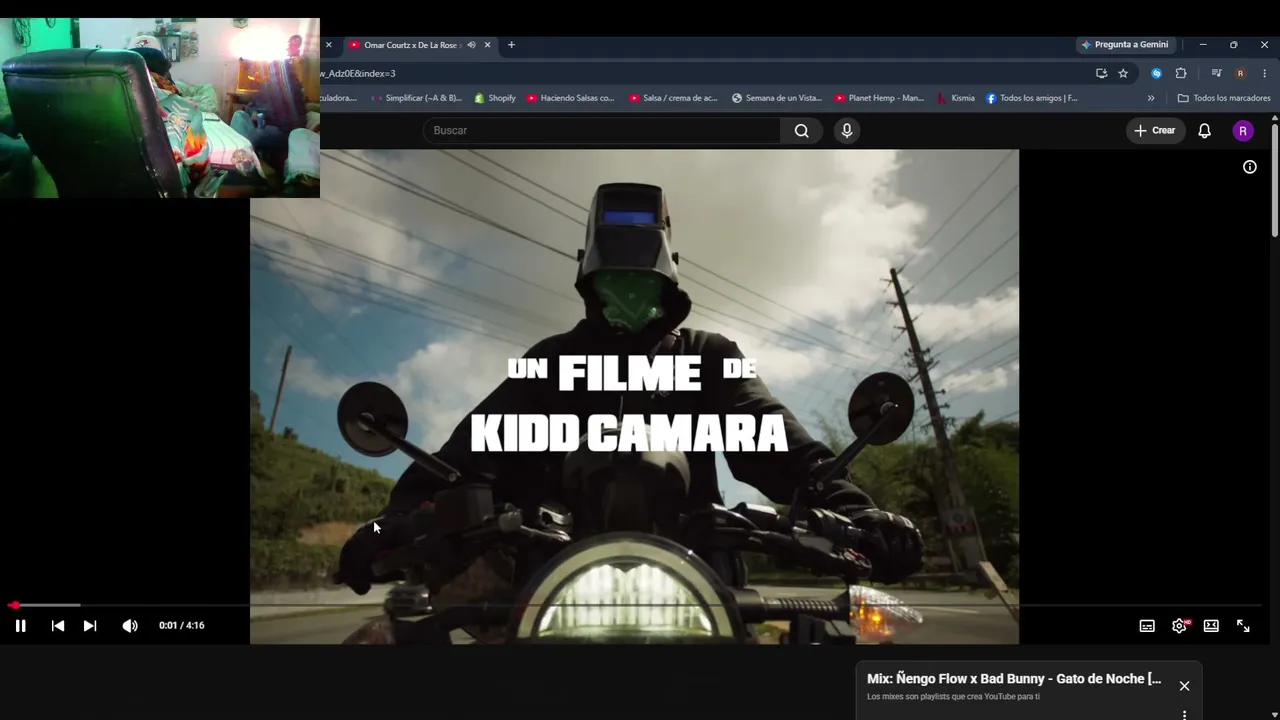Open browser media controls icon
This screenshot has height=720, width=1280.
pyautogui.click(x=1216, y=73)
